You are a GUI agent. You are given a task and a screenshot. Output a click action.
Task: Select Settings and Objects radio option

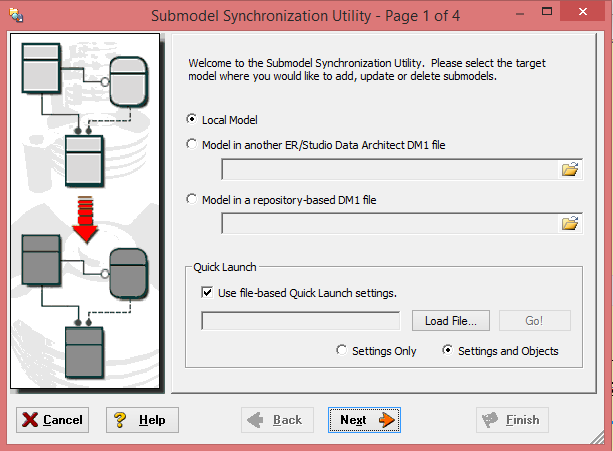pos(447,350)
